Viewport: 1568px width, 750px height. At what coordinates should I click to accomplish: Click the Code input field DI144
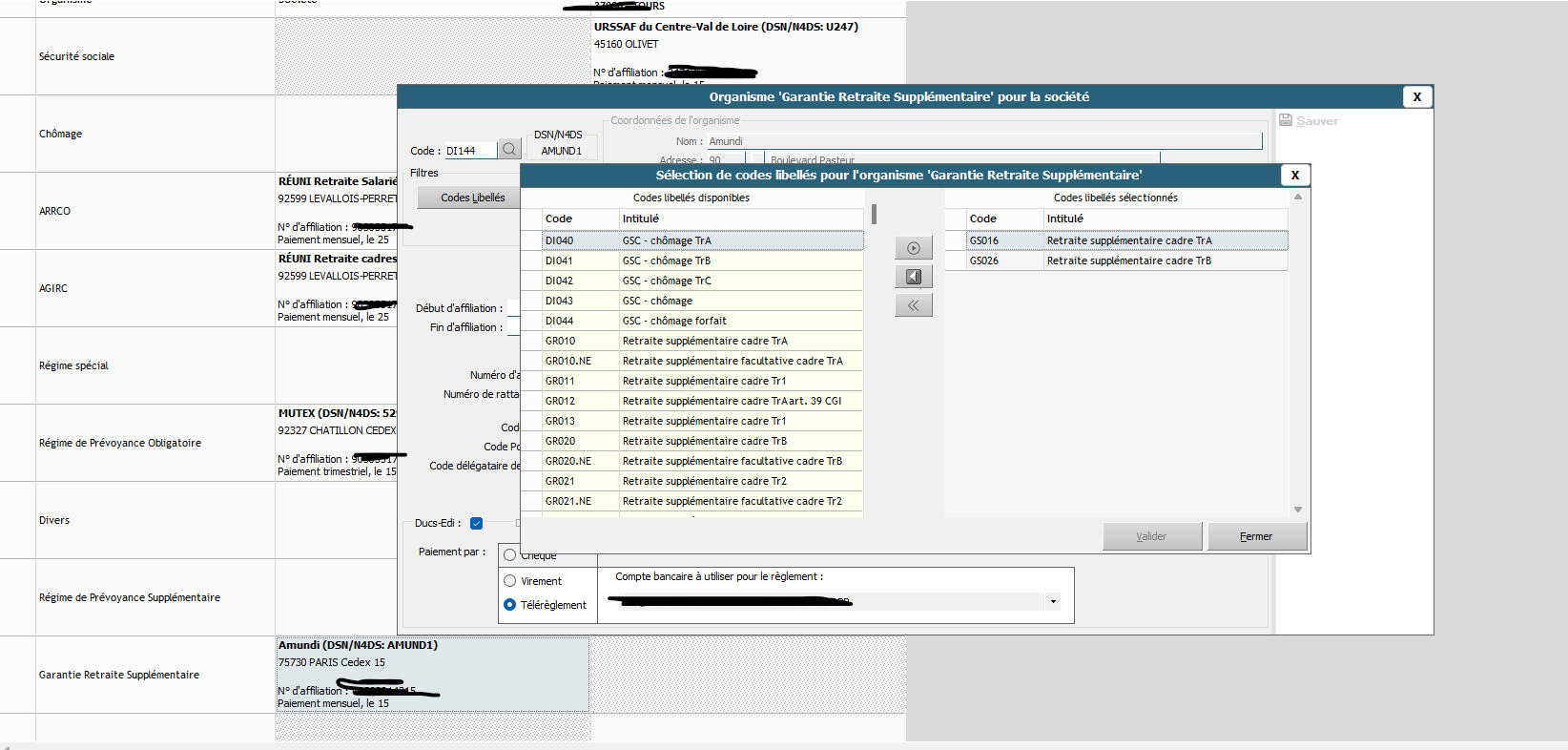point(470,150)
